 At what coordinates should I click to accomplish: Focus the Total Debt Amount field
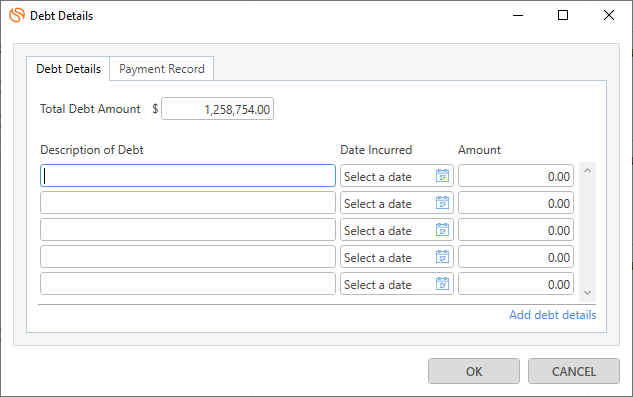tap(218, 109)
